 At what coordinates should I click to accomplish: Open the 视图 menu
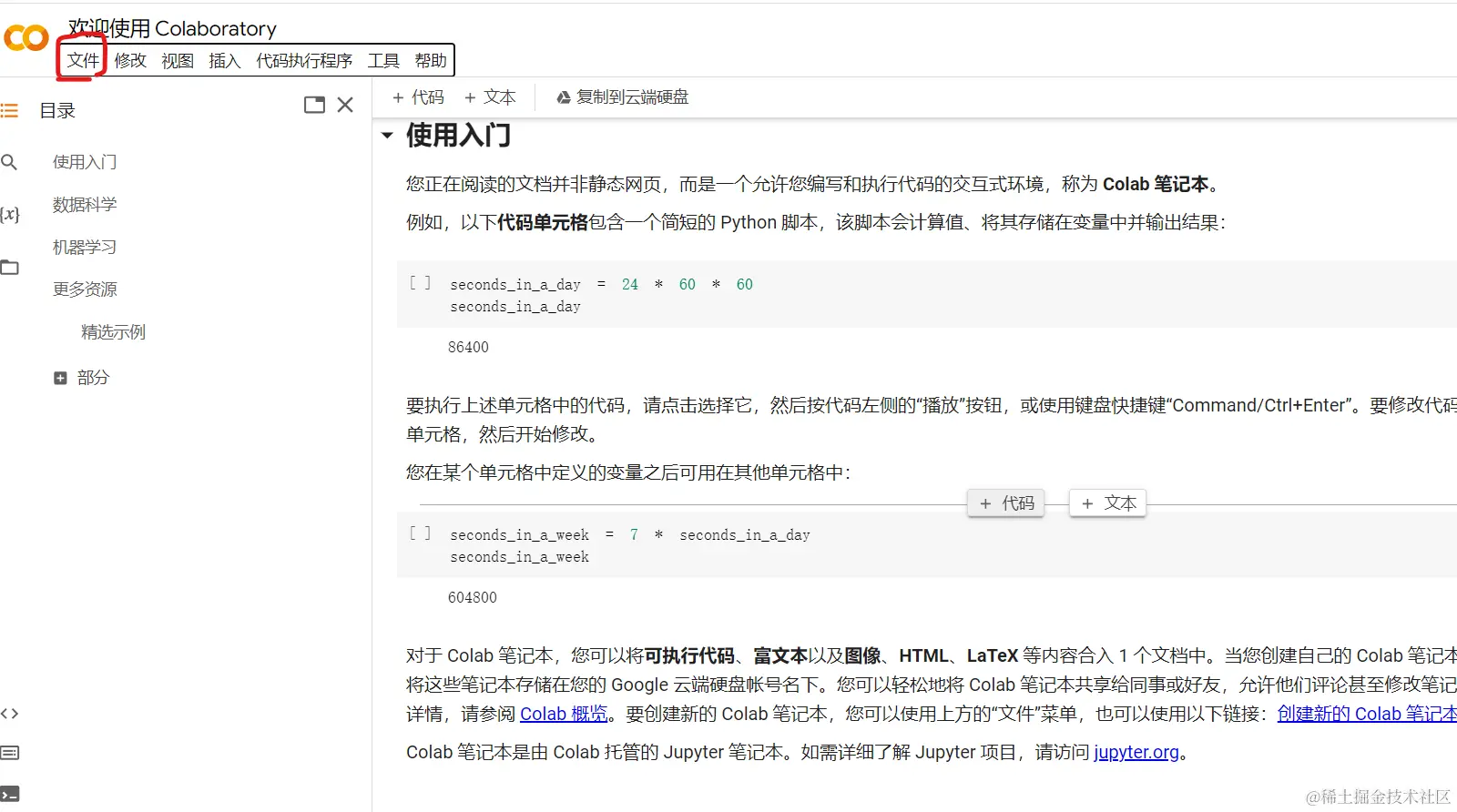tap(178, 60)
